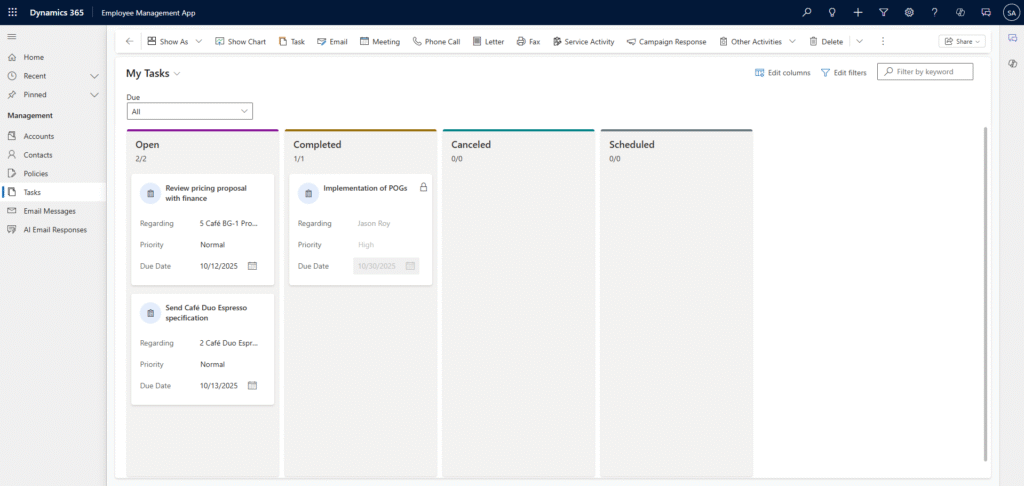Click the search magnifier in the top bar
Screen dimensions: 1024x486
point(807,12)
